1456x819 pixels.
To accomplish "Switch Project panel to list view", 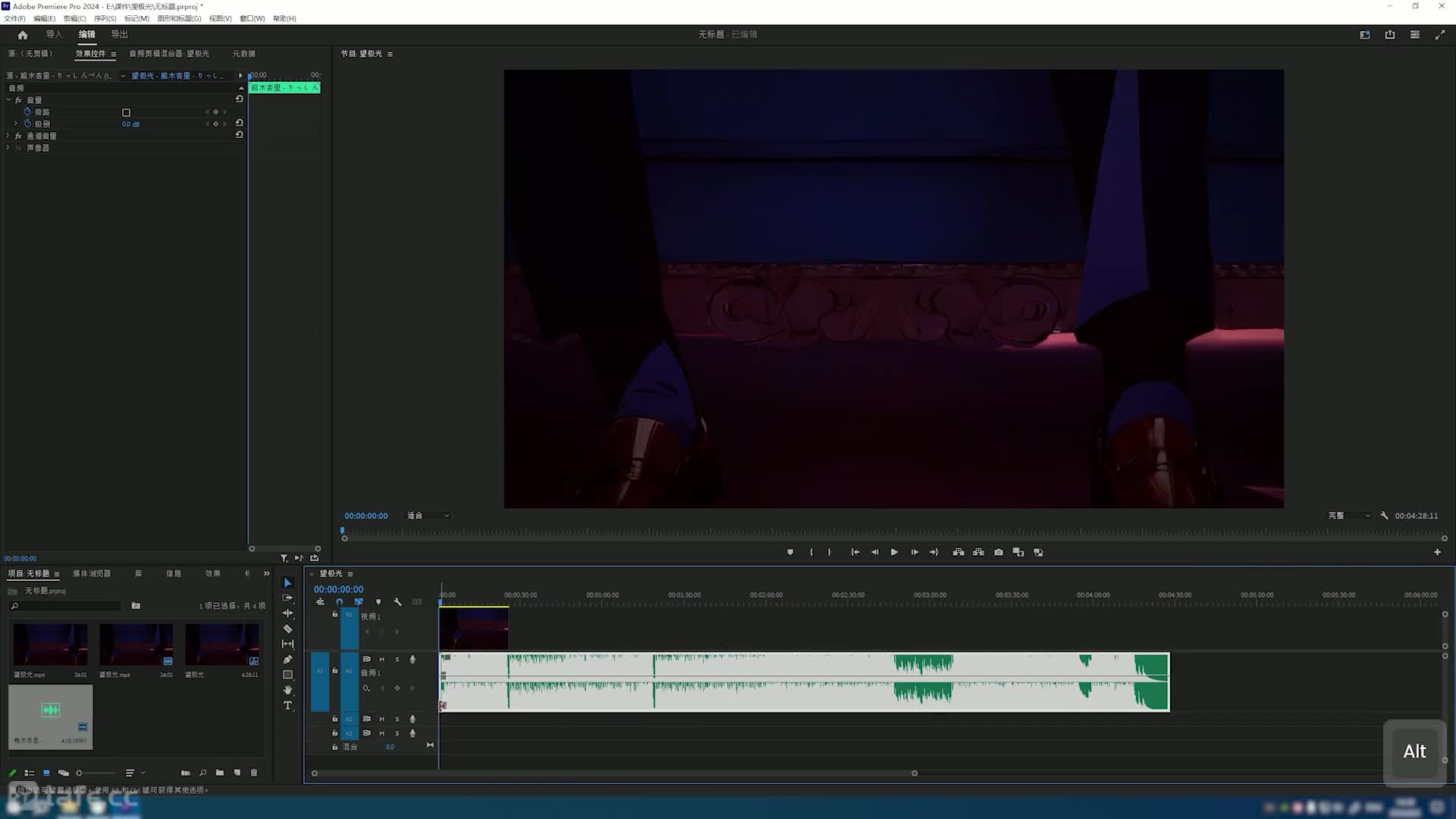I will click(x=29, y=773).
